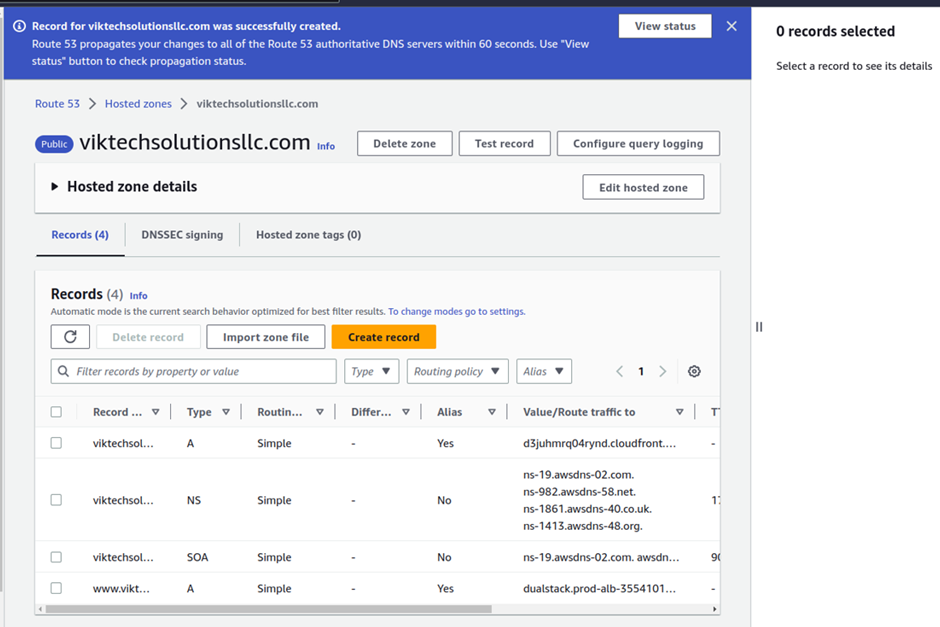Switch to the DNSSEC signing tab
Viewport: 940px width, 627px height.
tap(182, 235)
